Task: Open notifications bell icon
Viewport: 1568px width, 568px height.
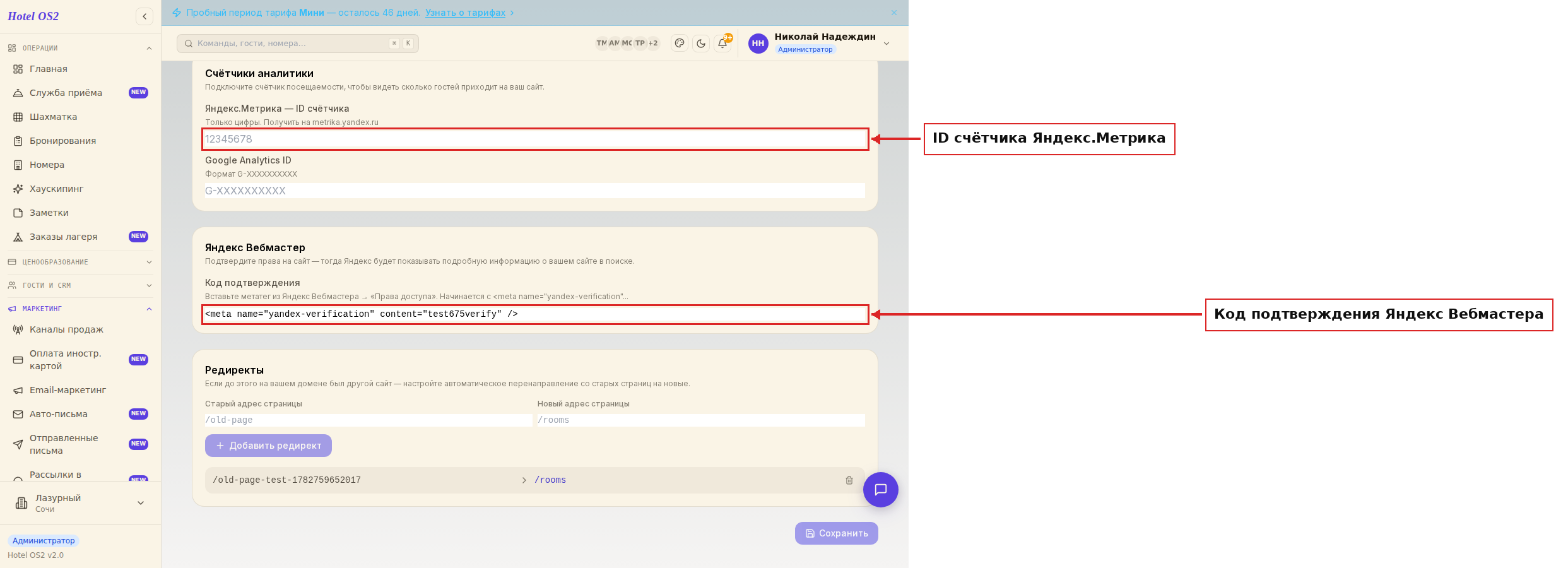Action: coord(722,43)
